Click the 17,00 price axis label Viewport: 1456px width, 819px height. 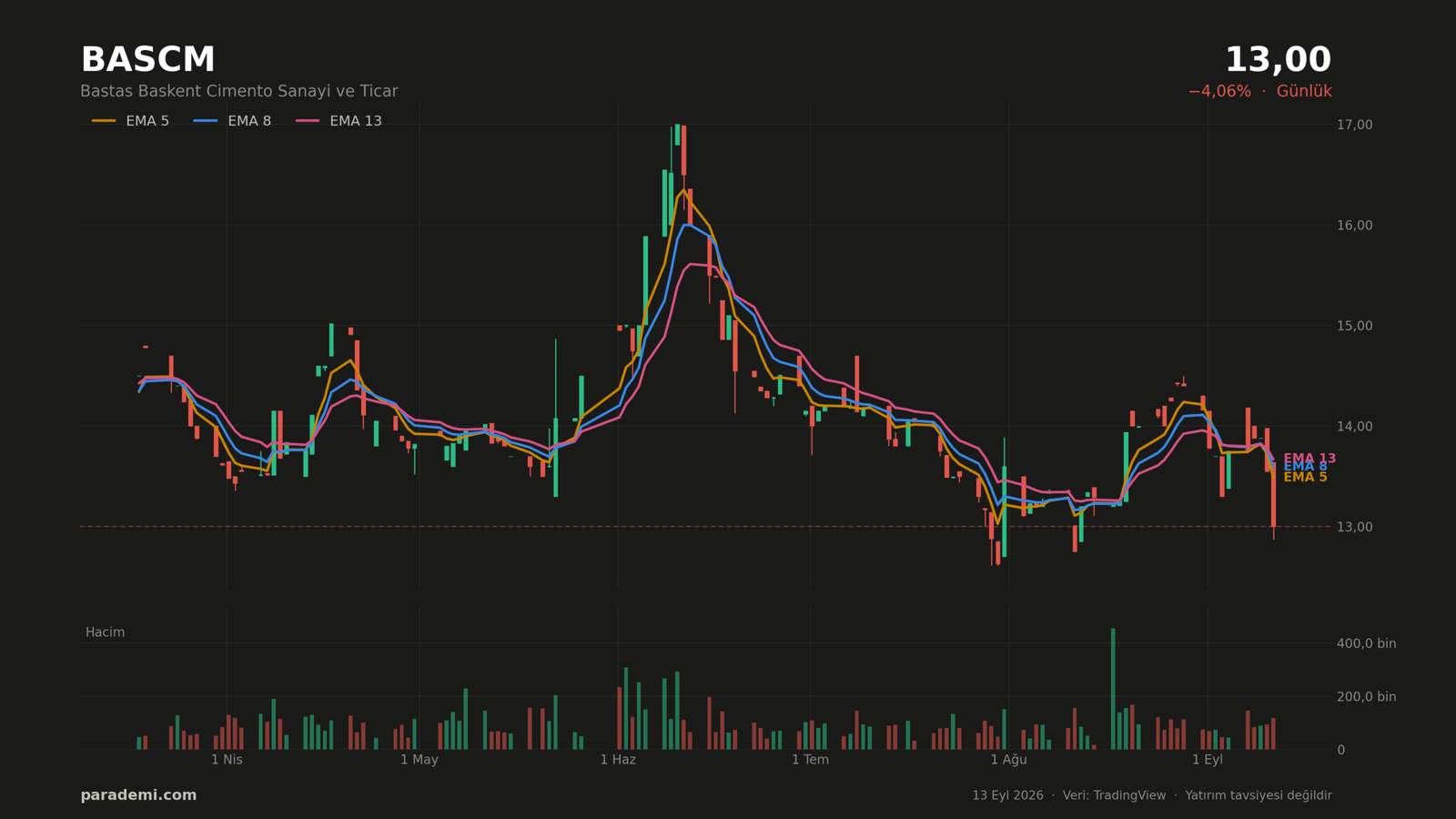(x=1354, y=125)
